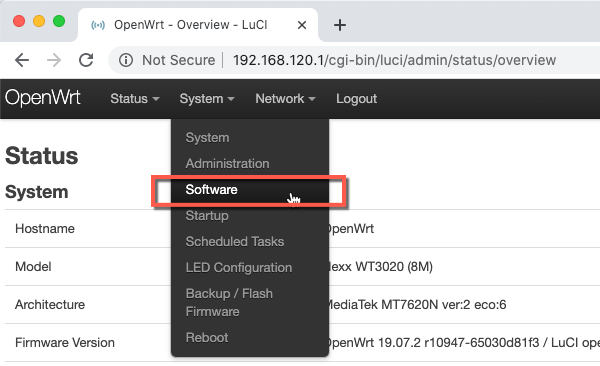Image resolution: width=600 pixels, height=366 pixels.
Task: Reload the page with the refresh icon
Action: (x=86, y=60)
